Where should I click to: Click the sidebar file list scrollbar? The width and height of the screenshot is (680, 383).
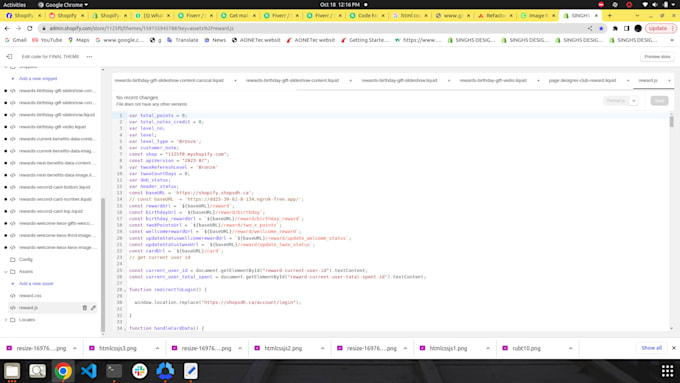click(x=103, y=265)
